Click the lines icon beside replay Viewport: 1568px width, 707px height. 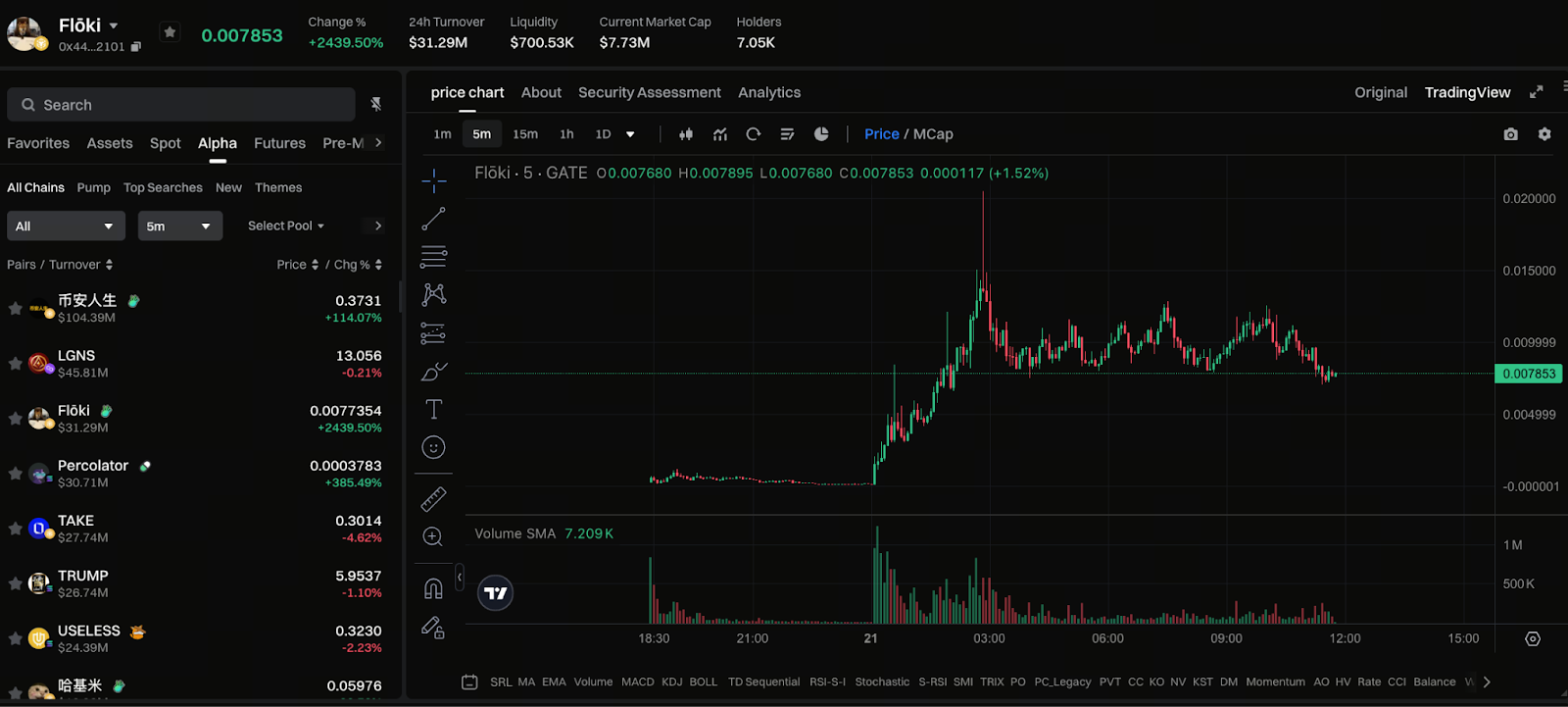(787, 134)
